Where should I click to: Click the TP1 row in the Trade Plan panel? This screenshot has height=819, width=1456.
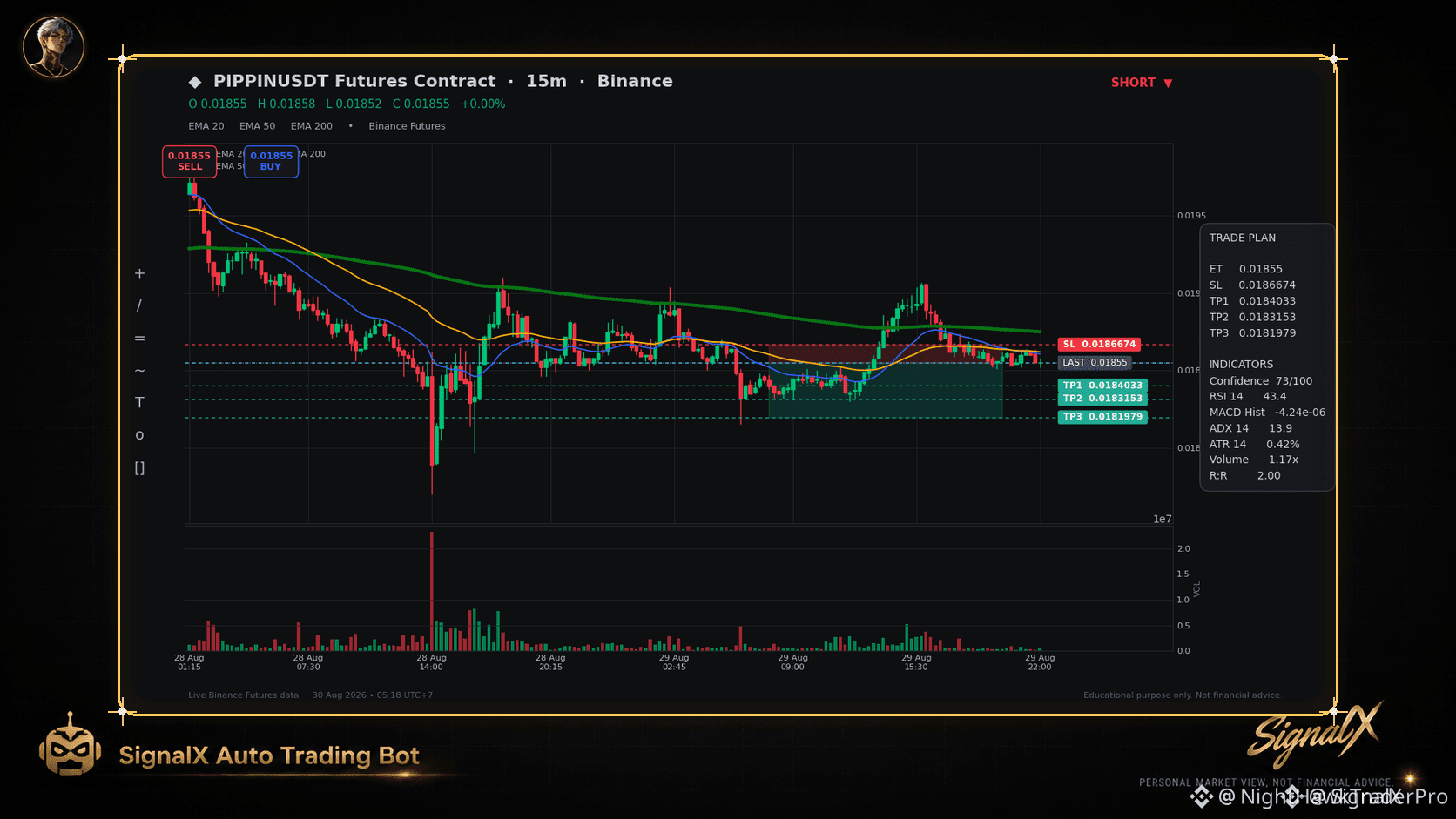[x=1252, y=301]
